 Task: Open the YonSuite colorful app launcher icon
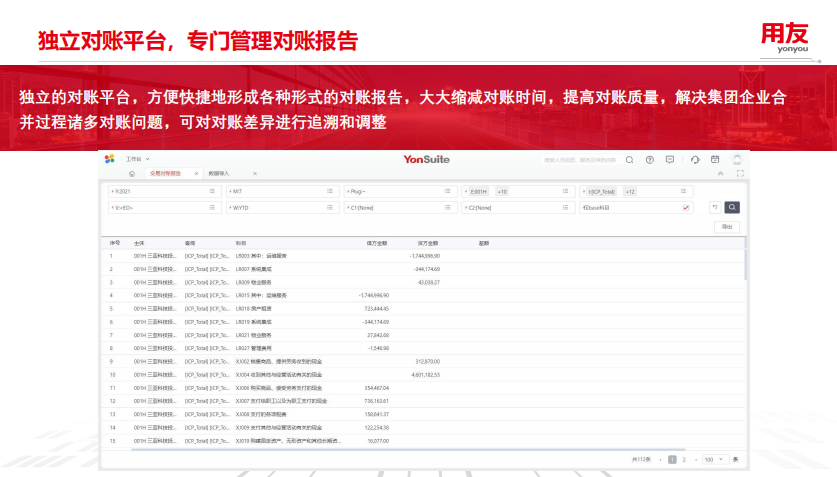109,159
